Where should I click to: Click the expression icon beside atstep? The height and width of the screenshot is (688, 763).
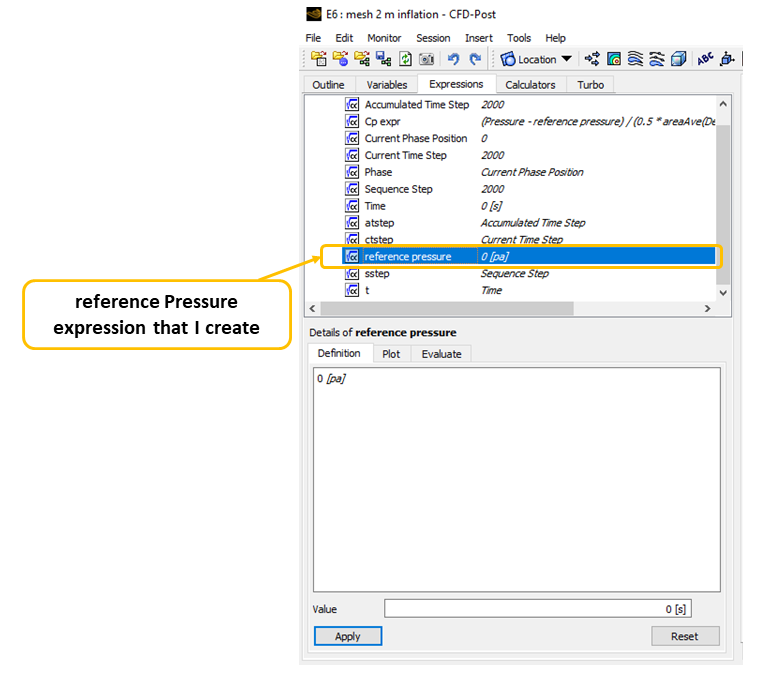pyautogui.click(x=352, y=223)
